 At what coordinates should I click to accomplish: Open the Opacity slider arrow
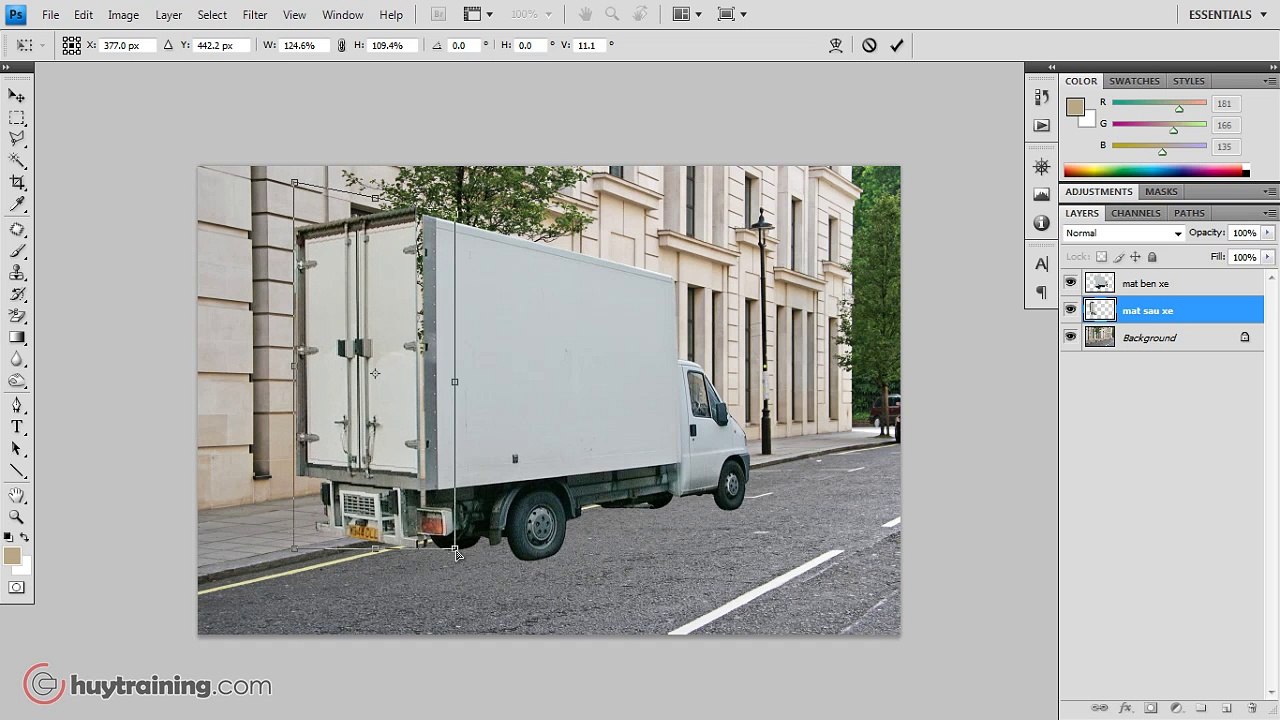(x=1267, y=233)
